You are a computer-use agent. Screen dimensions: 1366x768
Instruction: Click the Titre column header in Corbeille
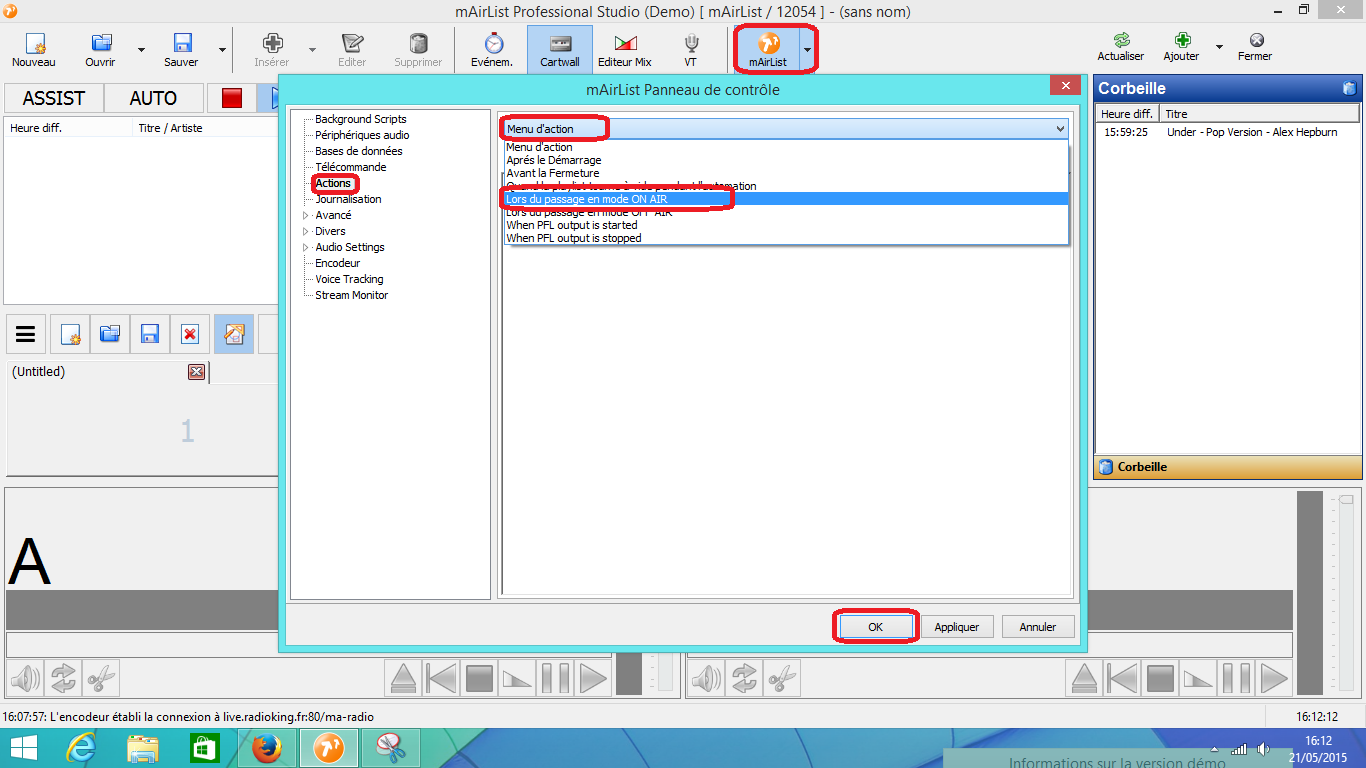1259,114
